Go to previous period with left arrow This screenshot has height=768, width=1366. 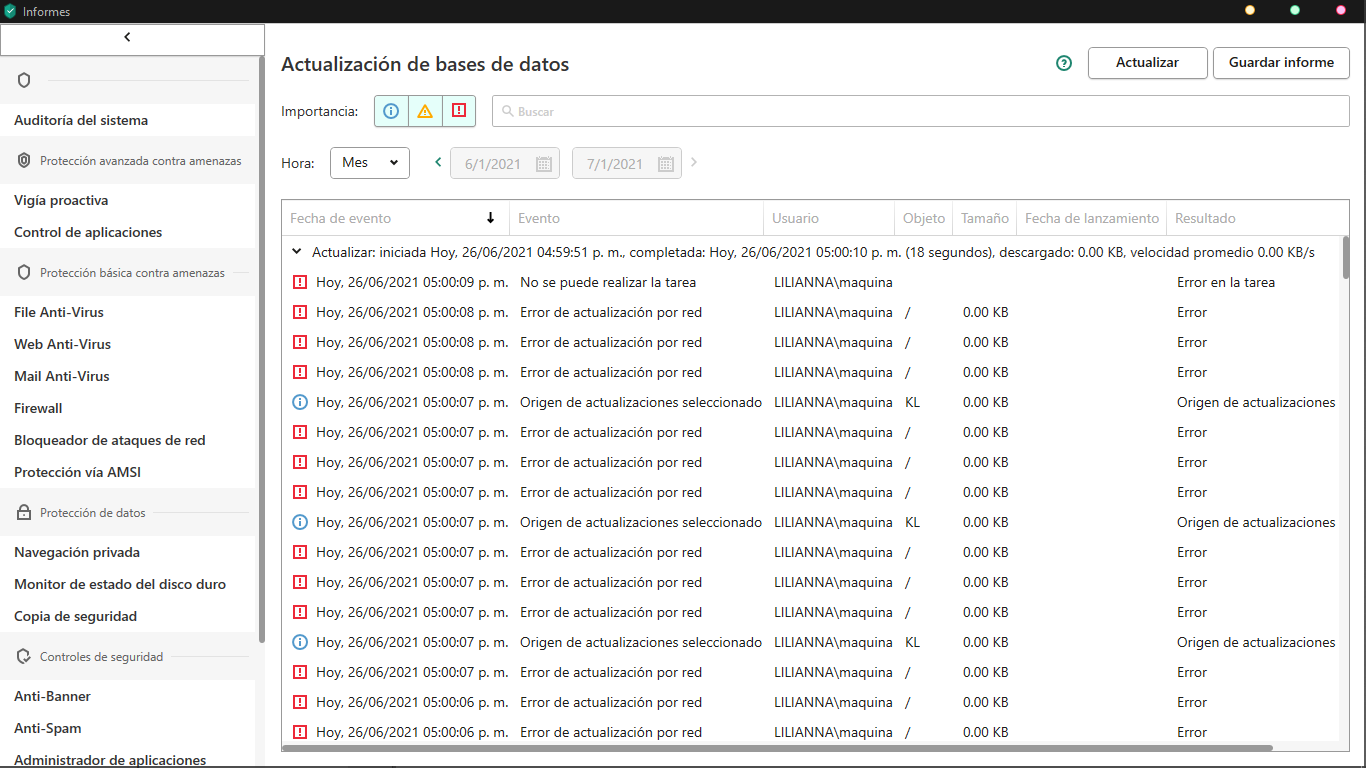click(x=438, y=162)
